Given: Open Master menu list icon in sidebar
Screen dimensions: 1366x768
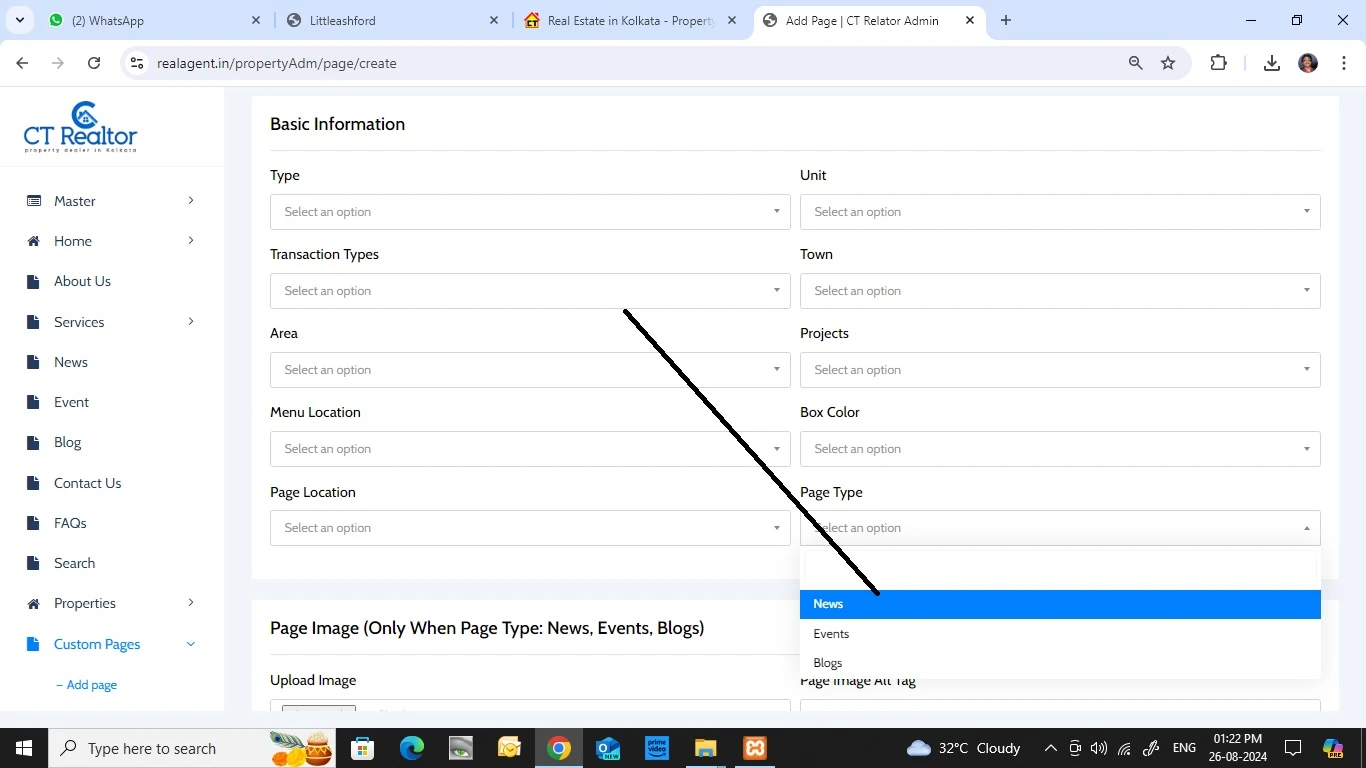Looking at the screenshot, I should (34, 201).
